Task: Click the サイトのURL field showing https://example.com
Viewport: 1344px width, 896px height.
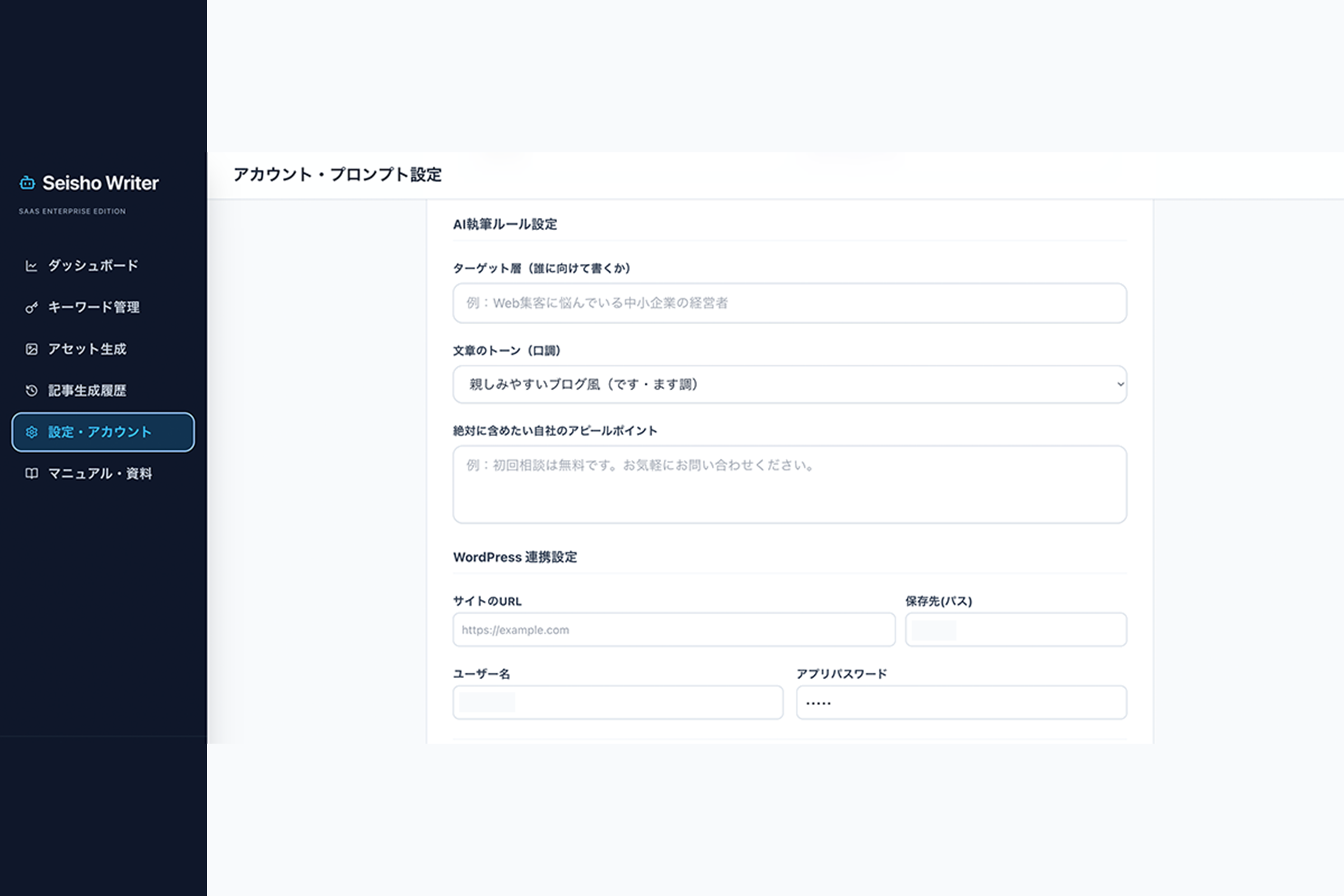Action: [x=674, y=629]
